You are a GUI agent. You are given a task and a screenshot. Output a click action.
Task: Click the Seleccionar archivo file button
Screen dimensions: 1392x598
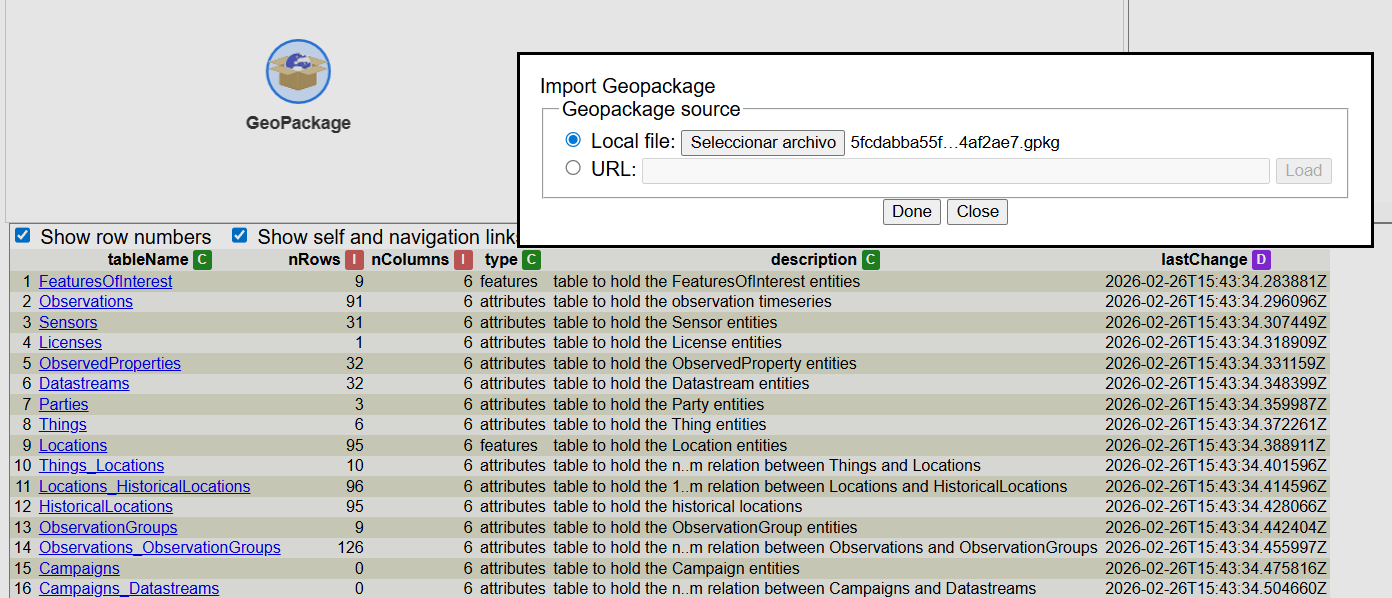click(763, 143)
